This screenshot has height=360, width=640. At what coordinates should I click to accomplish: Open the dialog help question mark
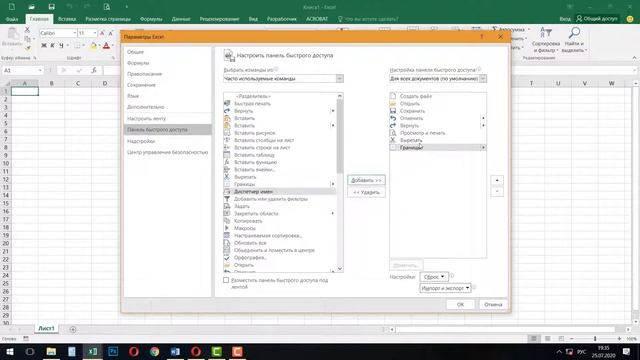pyautogui.click(x=482, y=37)
